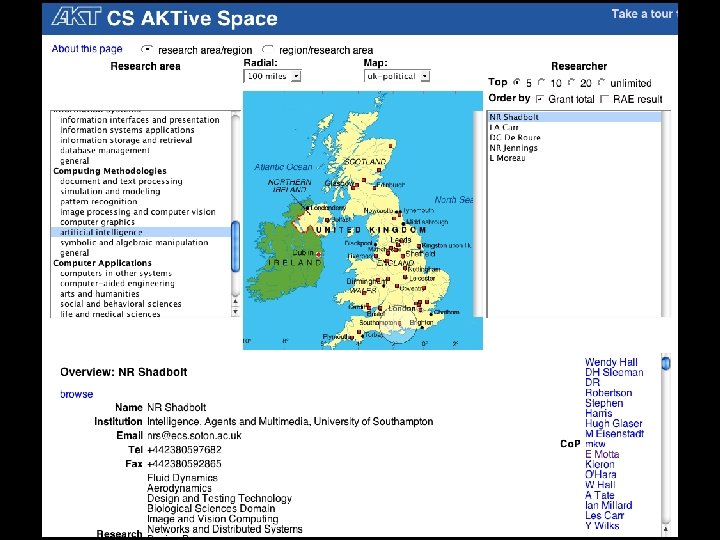Screen dimensions: 720x540
Task: Select Top 5 researchers radio button
Action: (517, 82)
